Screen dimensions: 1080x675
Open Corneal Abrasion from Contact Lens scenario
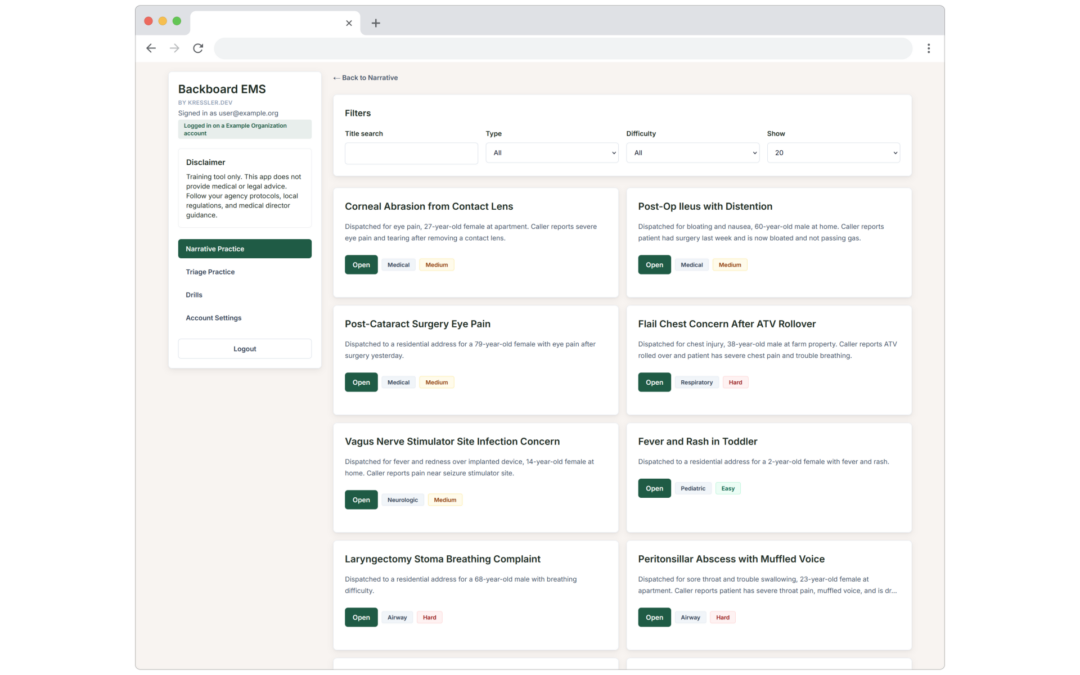(x=361, y=264)
